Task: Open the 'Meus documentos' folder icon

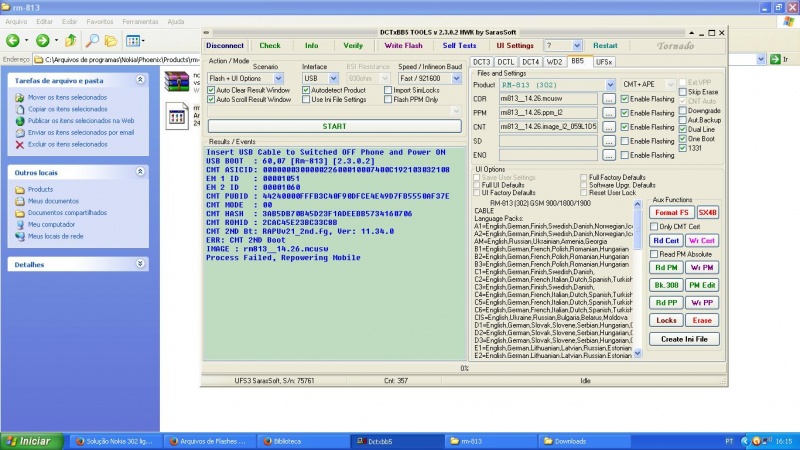Action: coord(20,201)
